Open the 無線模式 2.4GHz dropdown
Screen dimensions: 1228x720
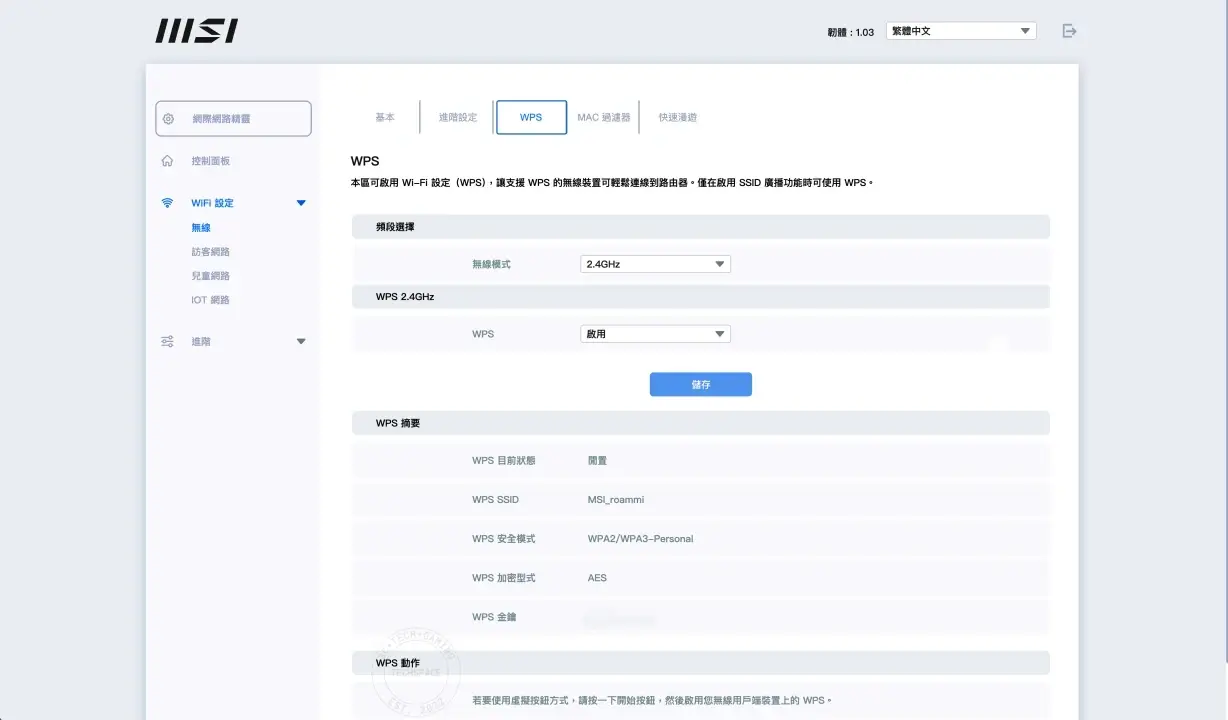(655, 264)
